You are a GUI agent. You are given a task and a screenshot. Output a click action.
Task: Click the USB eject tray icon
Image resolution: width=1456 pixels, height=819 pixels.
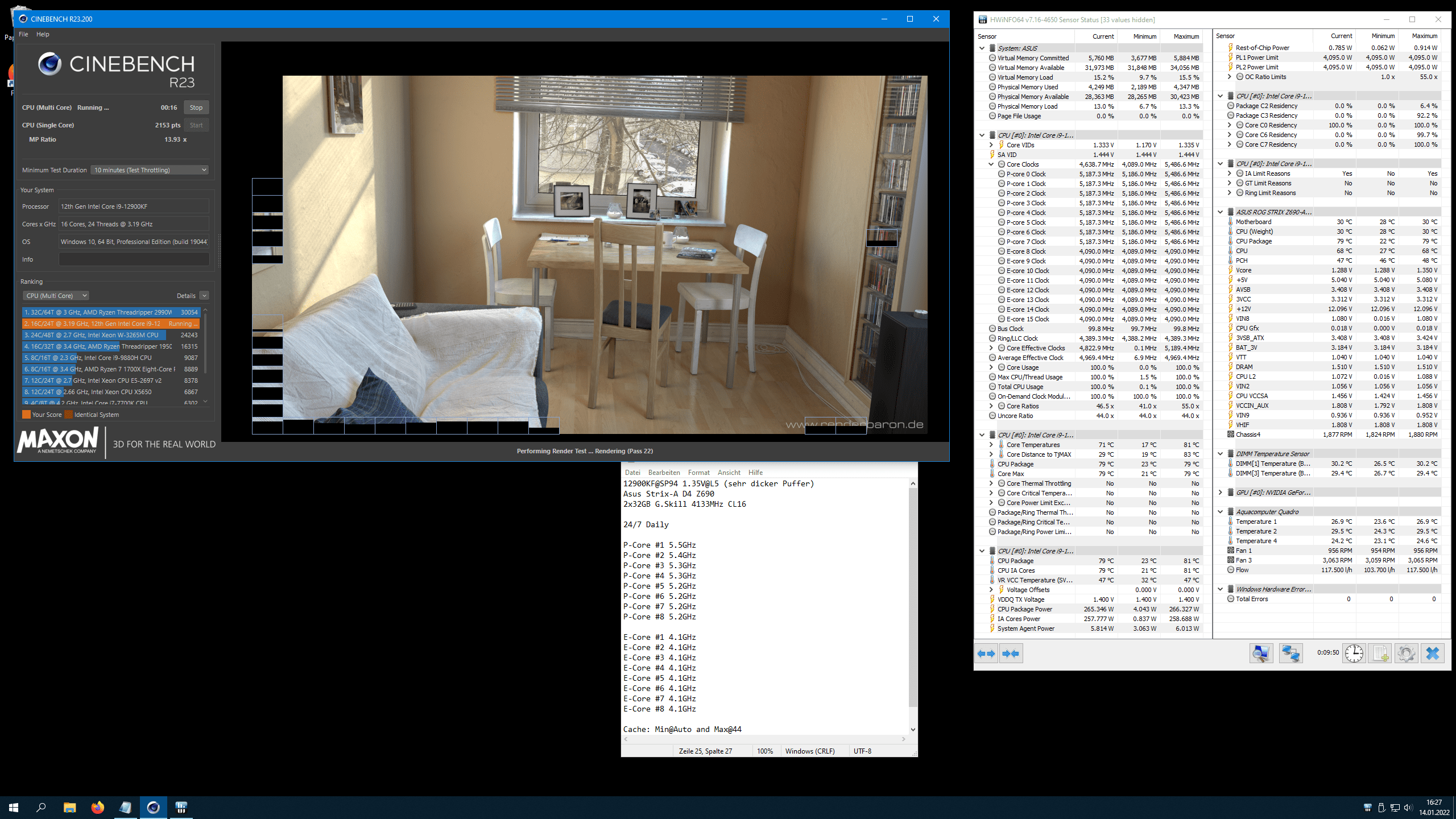pos(1381,808)
